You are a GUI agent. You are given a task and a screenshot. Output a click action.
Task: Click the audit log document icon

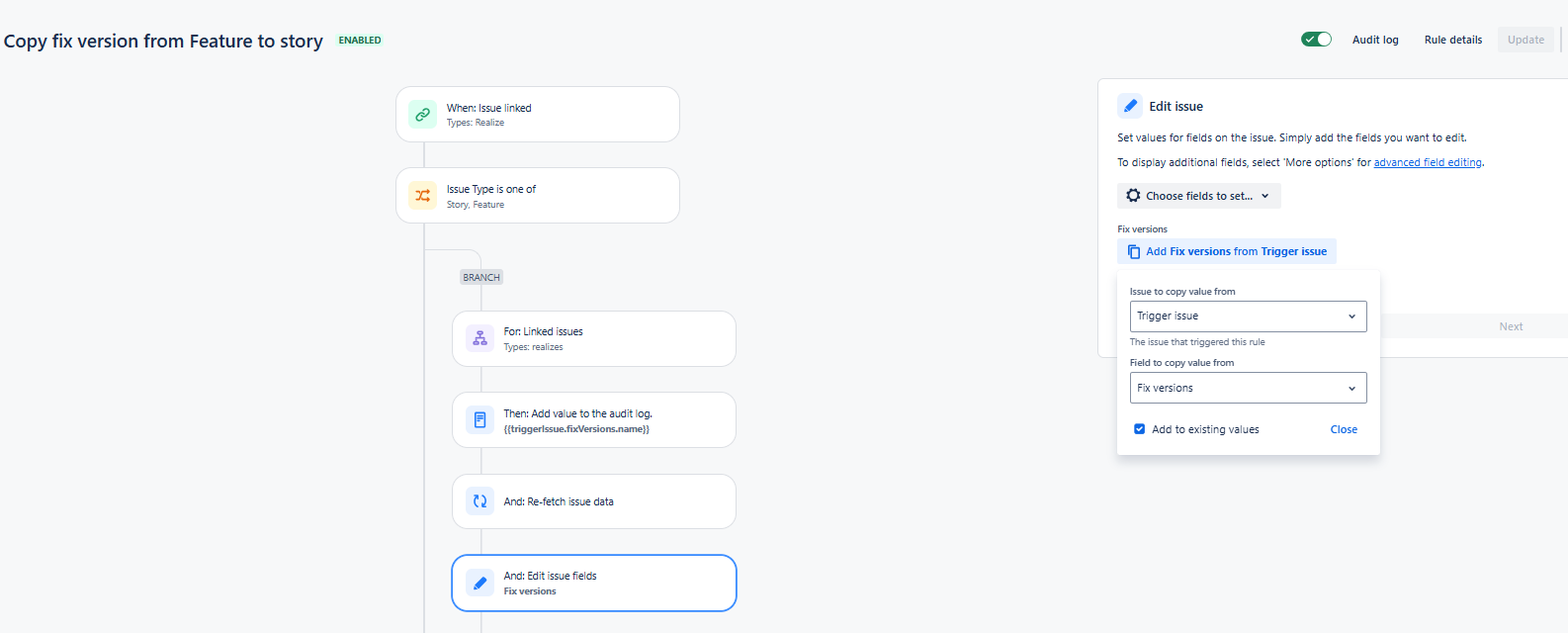click(x=479, y=420)
